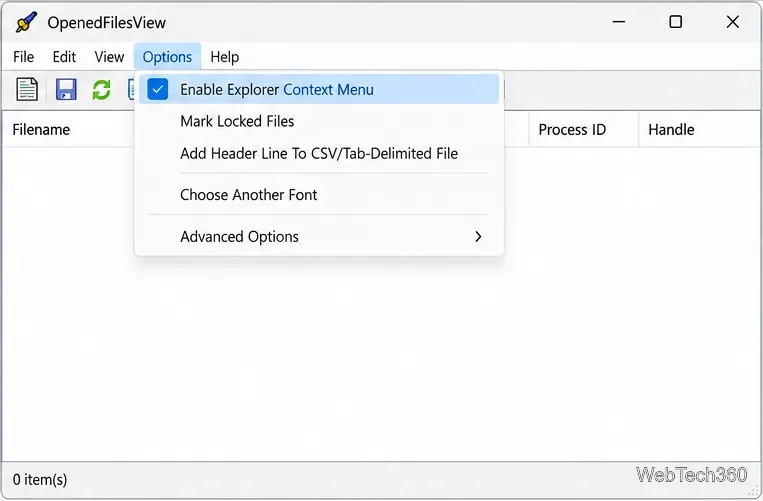Viewport: 763px width, 501px height.
Task: Uncheck the Enable Explorer Context Menu checkmark
Action: pos(158,89)
